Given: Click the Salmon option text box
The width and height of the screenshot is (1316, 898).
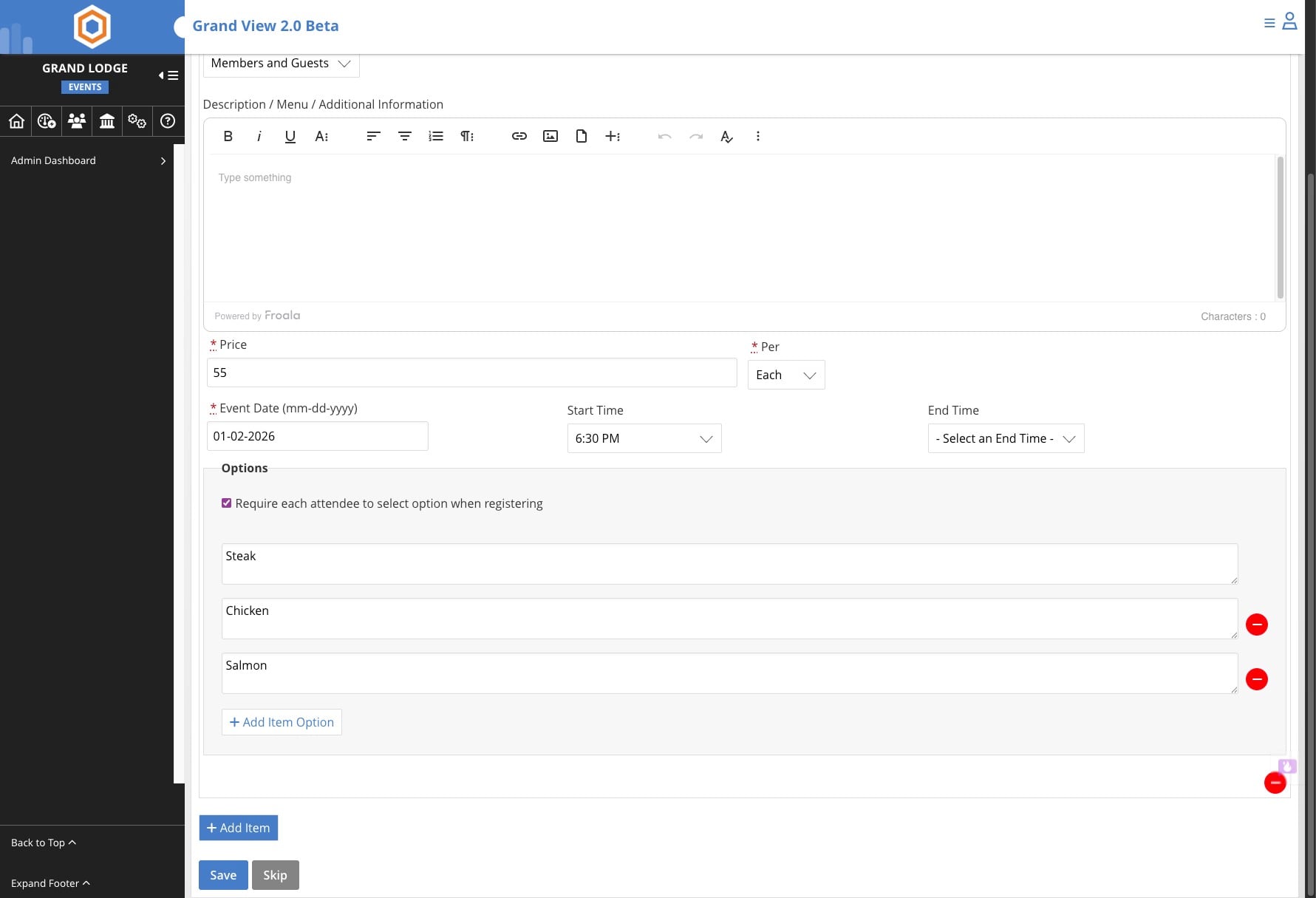Looking at the screenshot, I should coord(729,673).
